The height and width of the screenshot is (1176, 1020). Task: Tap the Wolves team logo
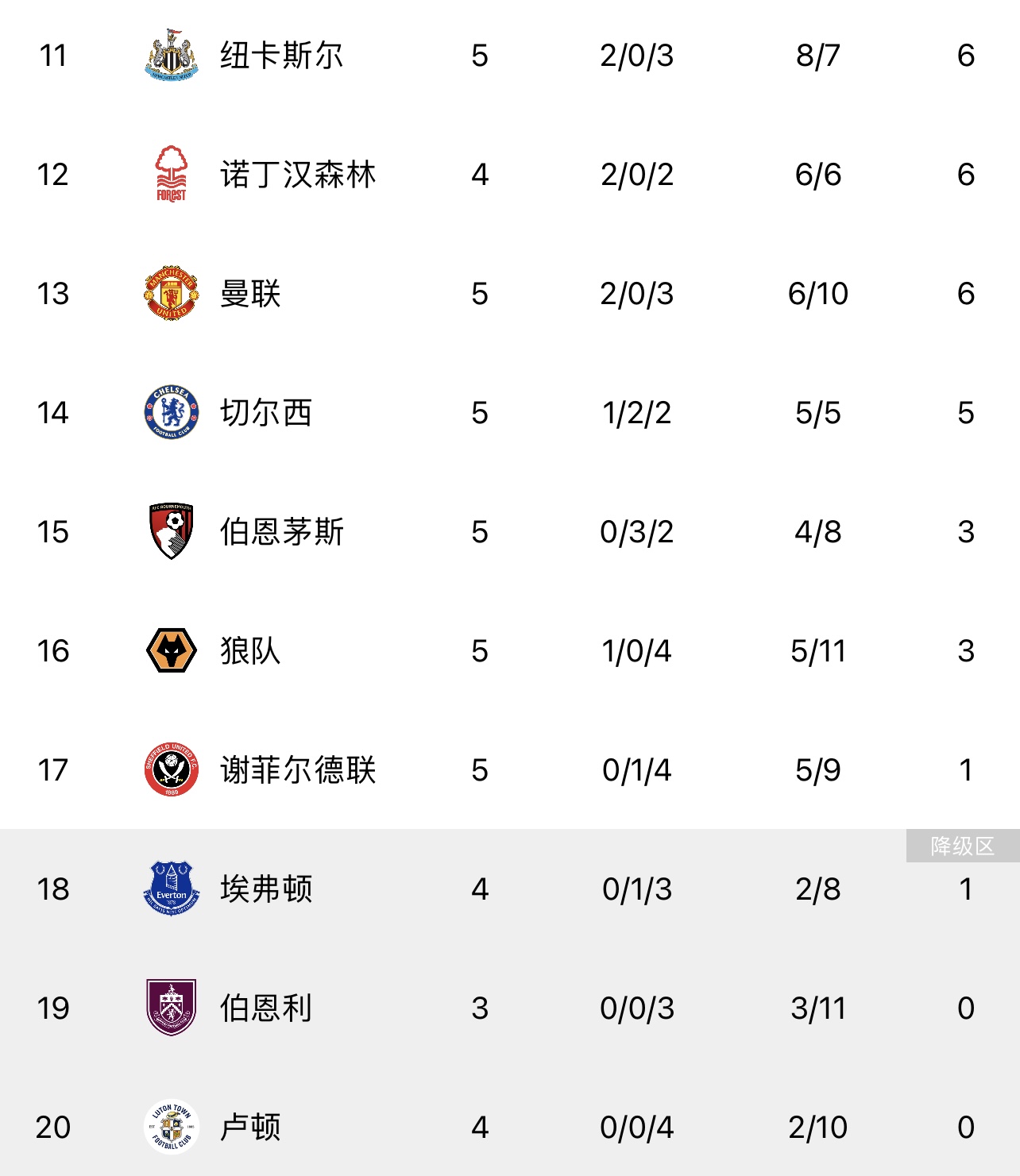171,651
